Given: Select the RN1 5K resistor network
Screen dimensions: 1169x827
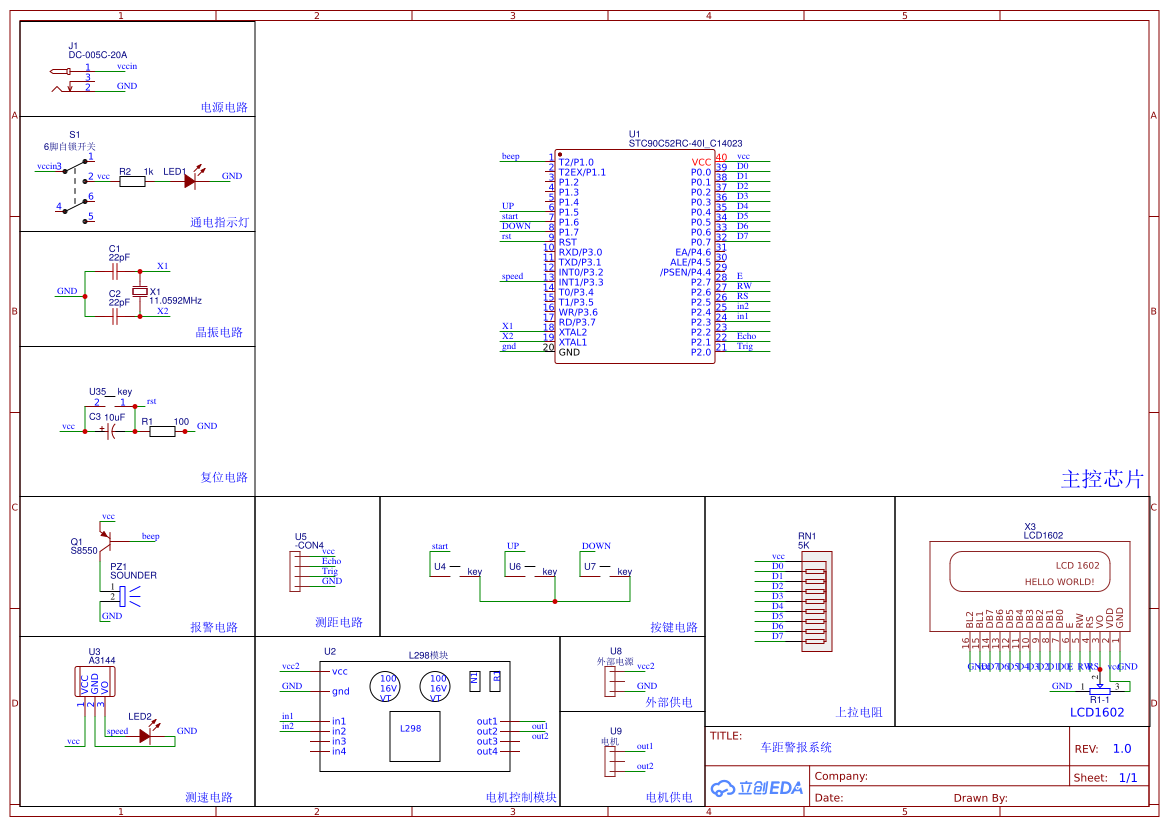Looking at the screenshot, I should [x=817, y=601].
